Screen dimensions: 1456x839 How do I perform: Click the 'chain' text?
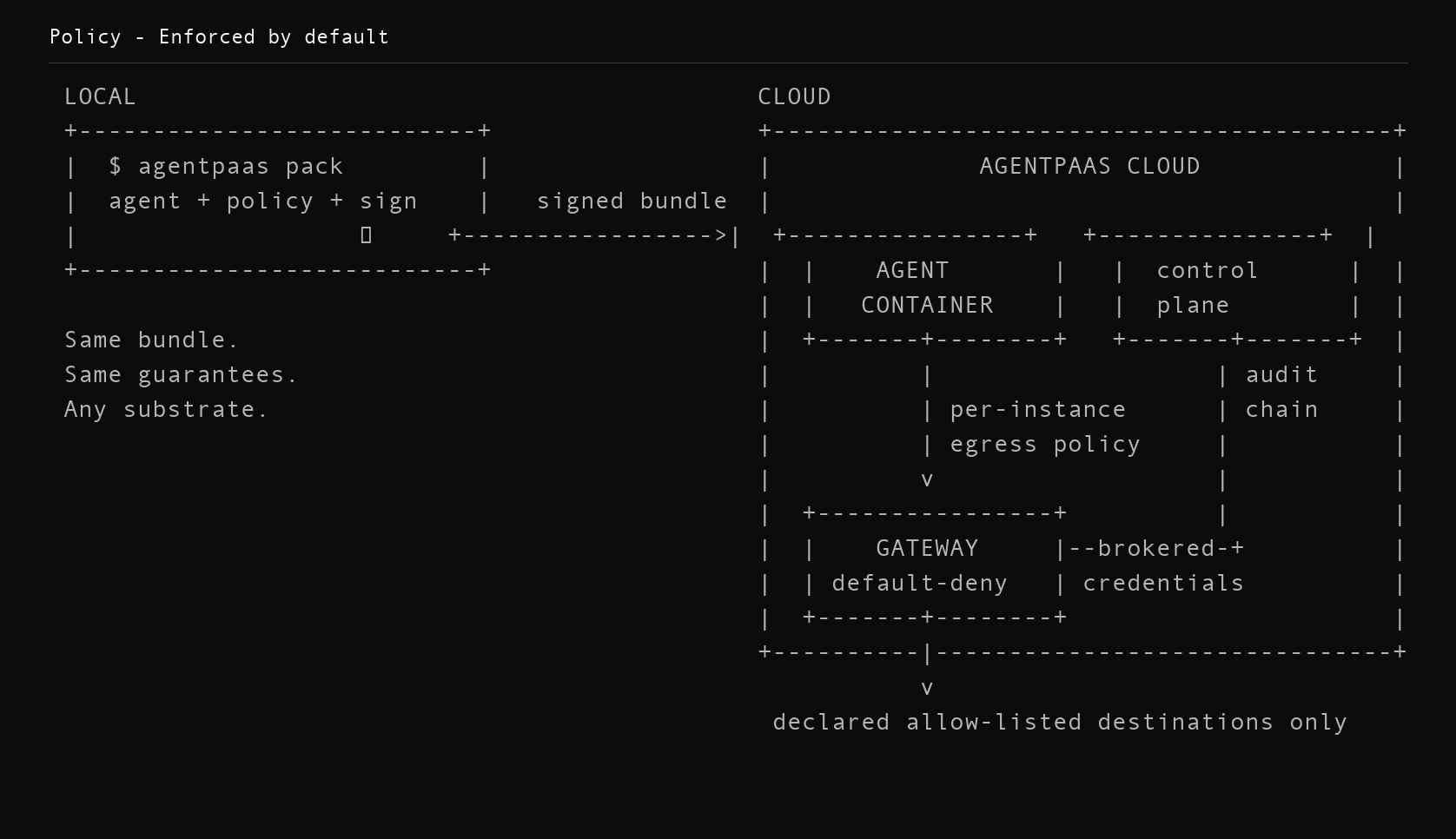click(x=1281, y=409)
